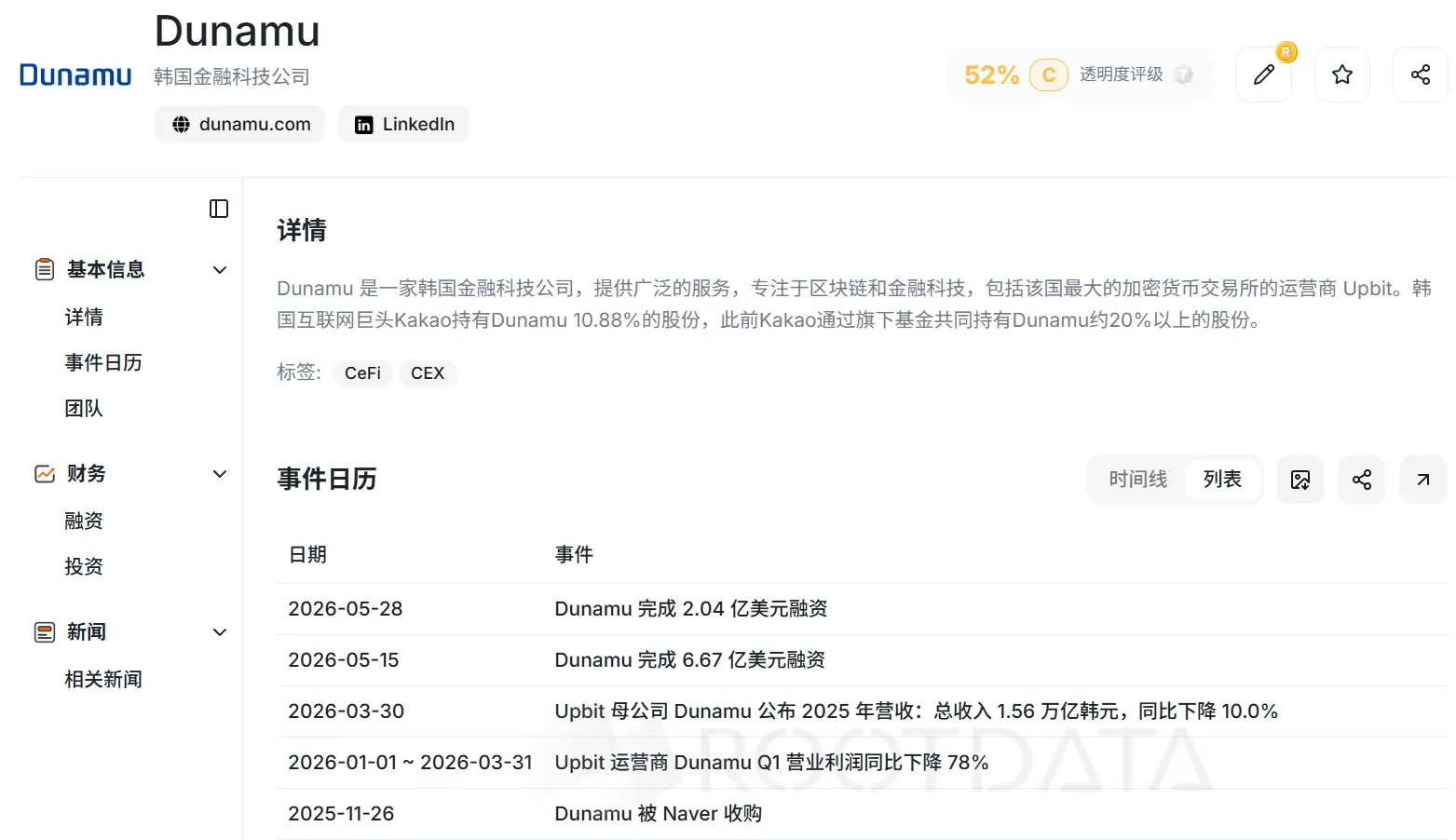Viewport: 1456px width, 840px height.
Task: Click the pencil edit icon
Action: tap(1263, 75)
